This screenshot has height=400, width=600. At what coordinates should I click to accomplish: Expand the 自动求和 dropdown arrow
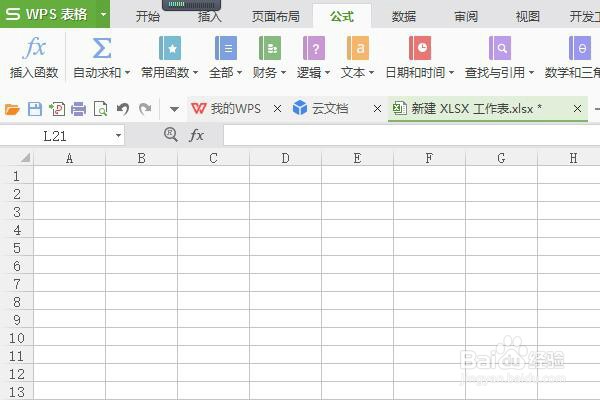coord(127,72)
